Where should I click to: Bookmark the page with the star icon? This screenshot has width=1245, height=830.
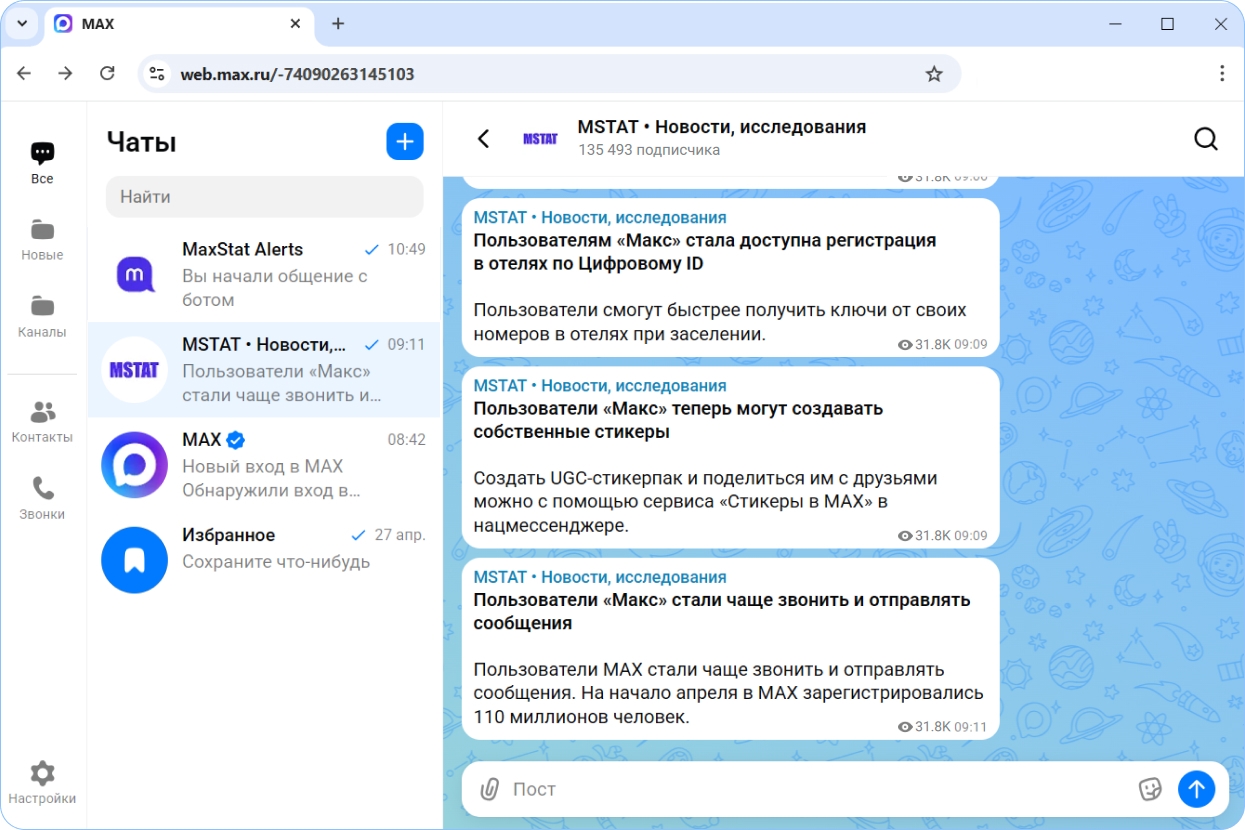(x=934, y=74)
